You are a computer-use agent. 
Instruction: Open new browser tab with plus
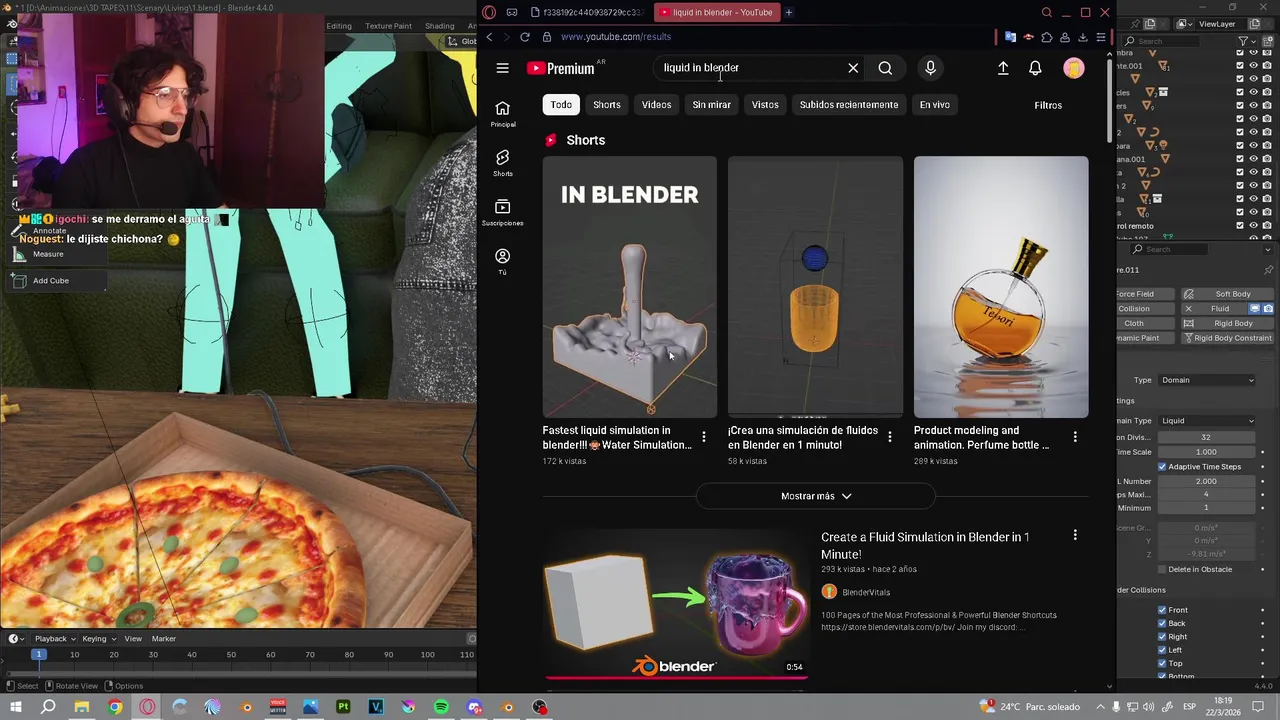coord(789,12)
